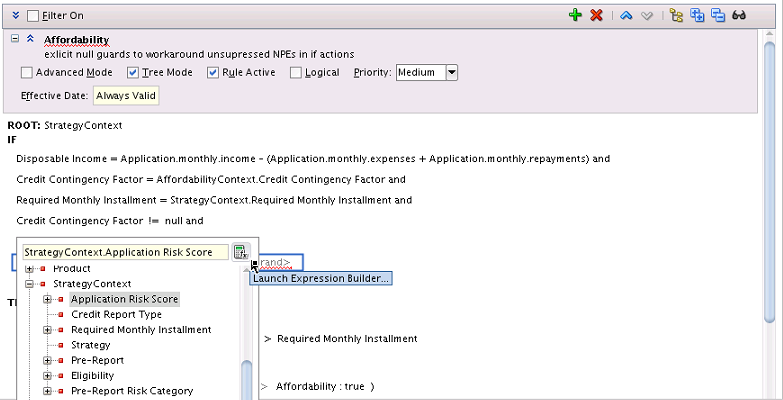Viewport: 783px width, 400px height.
Task: Click the blue move up arrow icon
Action: [x=626, y=16]
